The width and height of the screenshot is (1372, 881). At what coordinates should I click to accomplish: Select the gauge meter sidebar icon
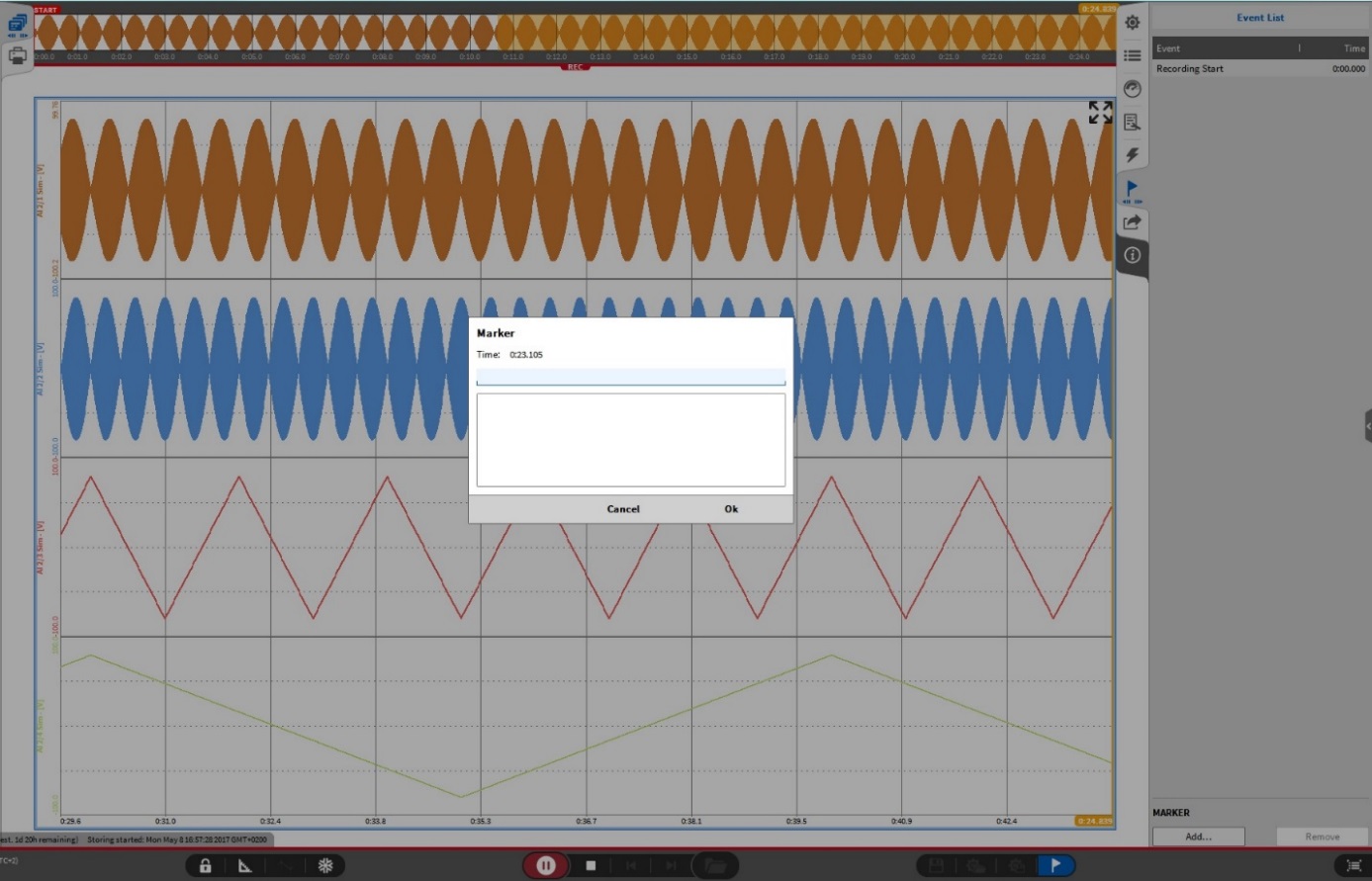(x=1133, y=89)
